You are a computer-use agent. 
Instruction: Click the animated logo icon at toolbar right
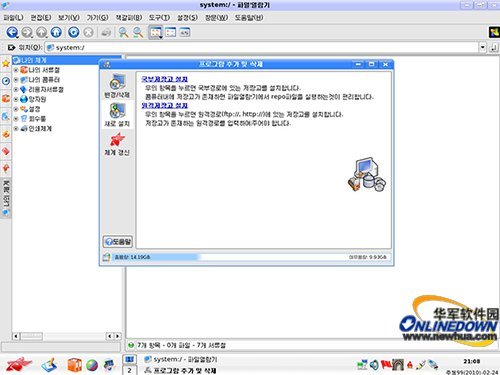[494, 32]
